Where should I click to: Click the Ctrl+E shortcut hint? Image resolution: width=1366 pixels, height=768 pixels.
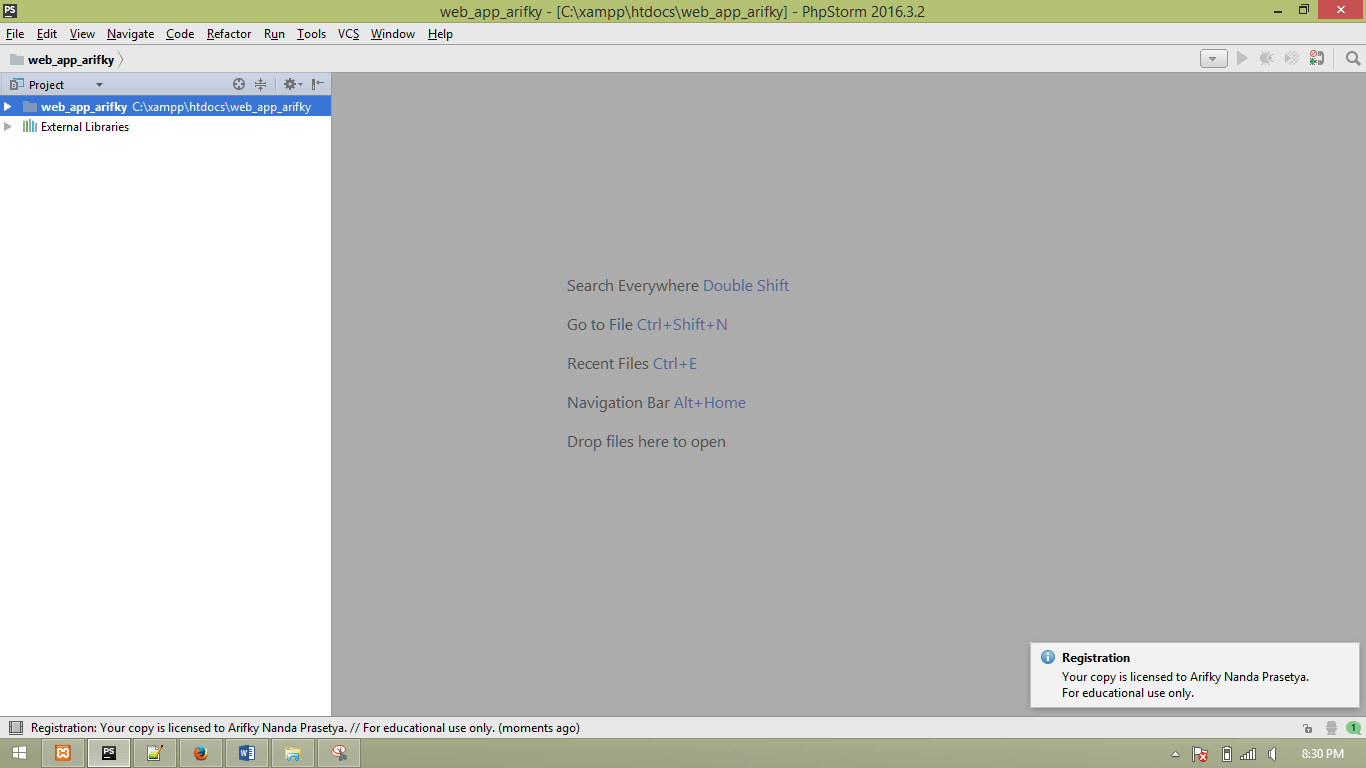coord(675,364)
